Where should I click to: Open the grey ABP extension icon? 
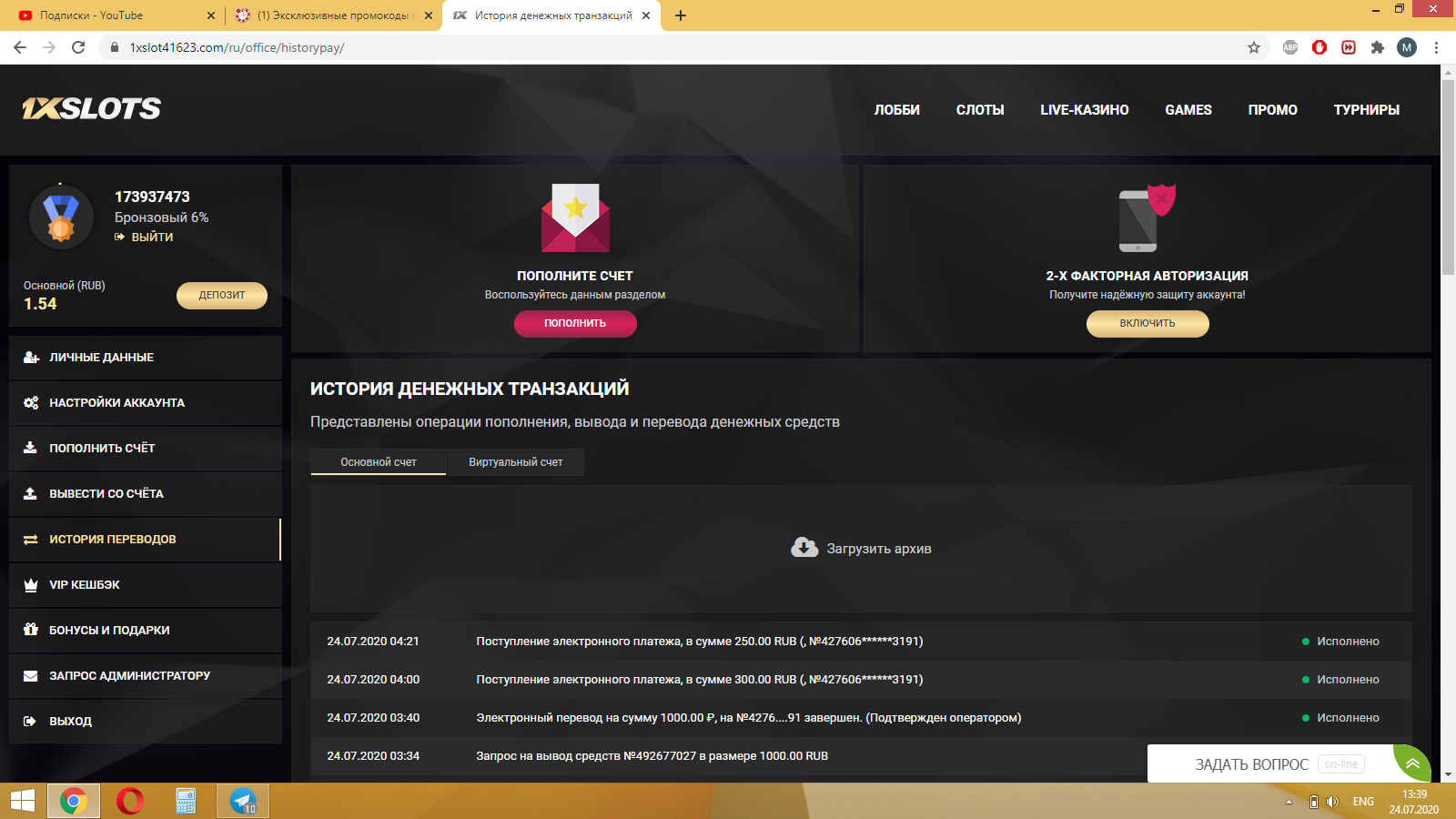(1290, 47)
